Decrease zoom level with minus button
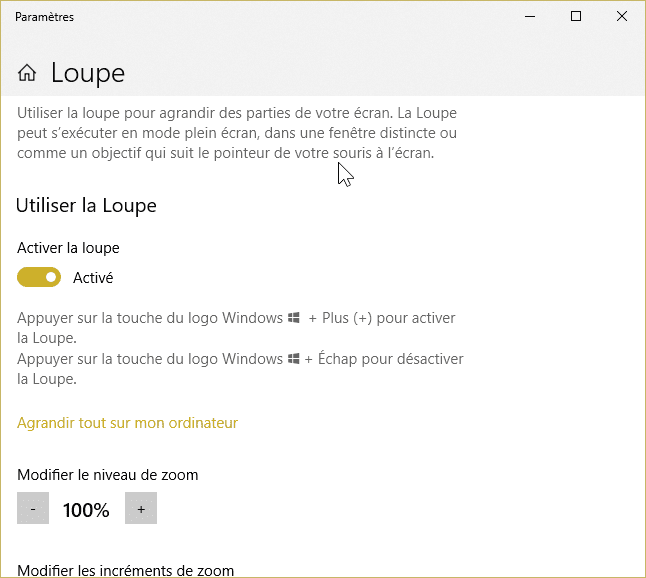 pos(33,508)
